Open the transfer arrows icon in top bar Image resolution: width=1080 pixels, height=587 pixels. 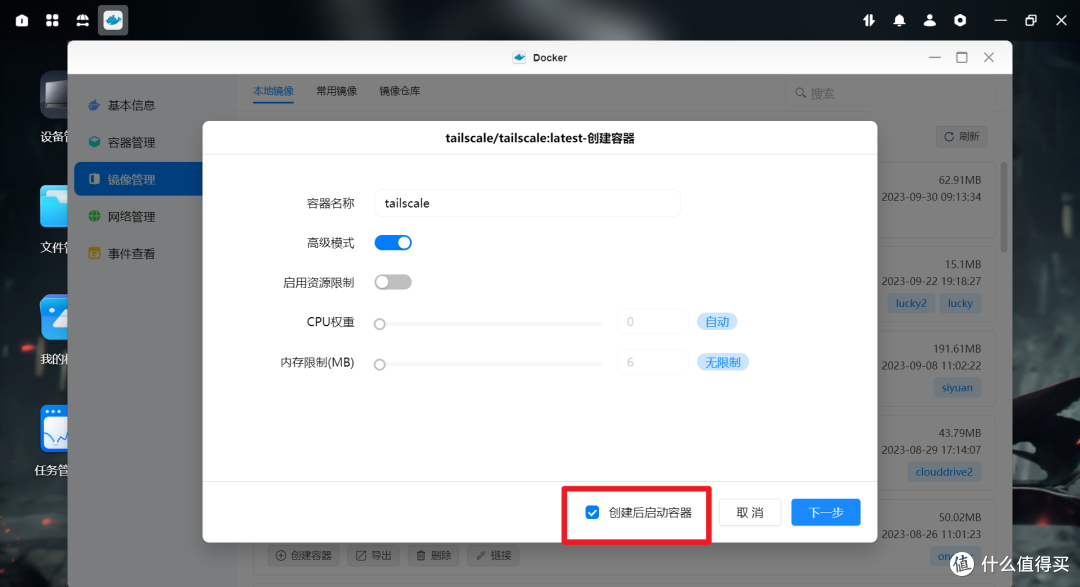click(869, 21)
